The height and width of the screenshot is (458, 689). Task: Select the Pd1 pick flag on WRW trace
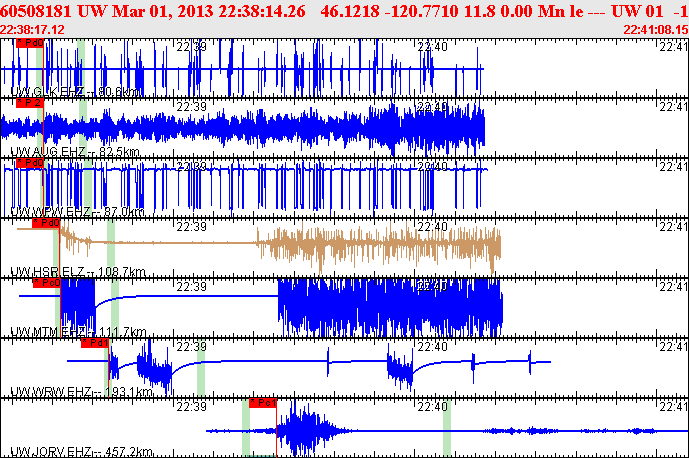pyautogui.click(x=94, y=343)
